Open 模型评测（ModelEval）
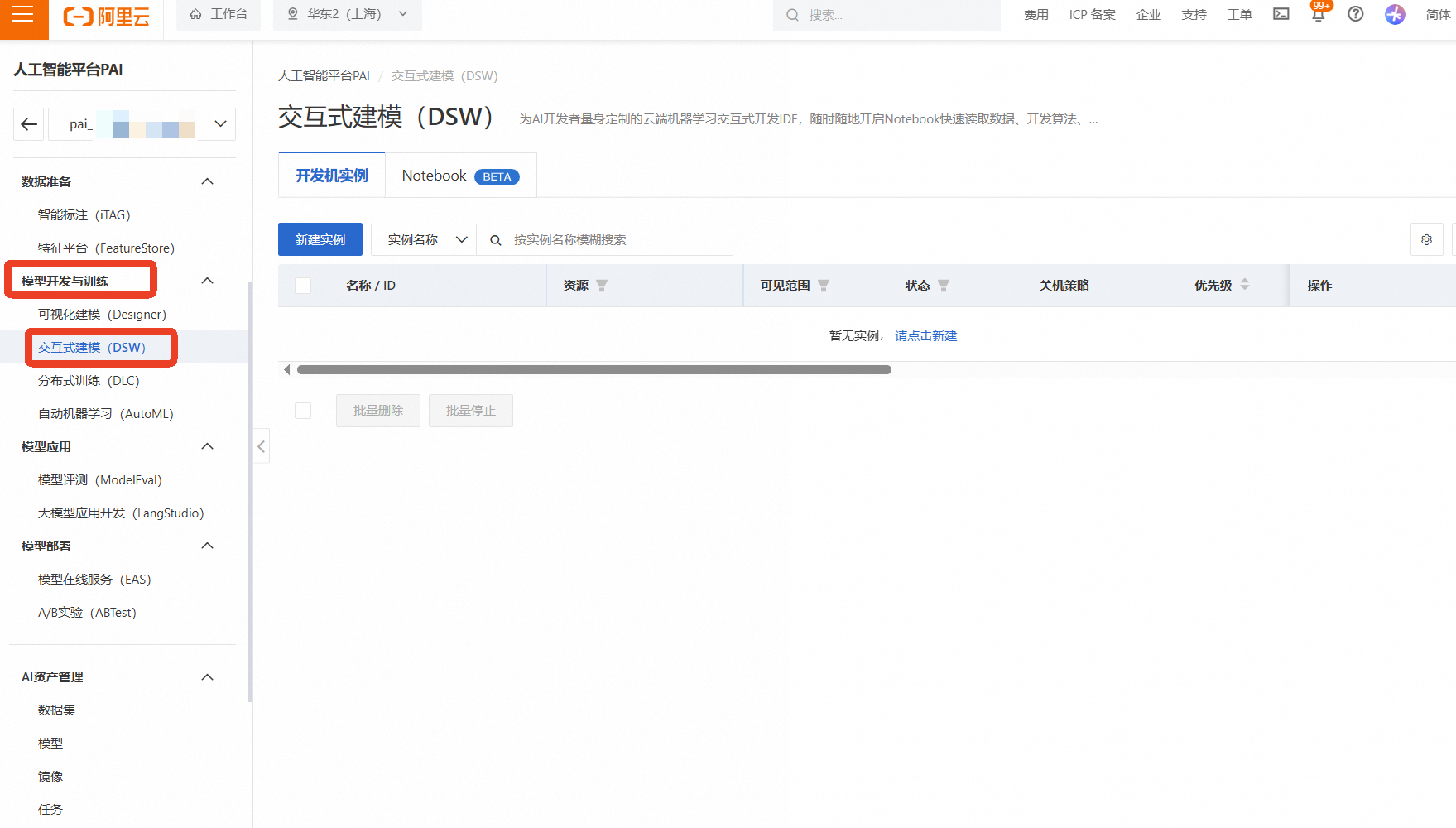The image size is (1456, 828). click(100, 480)
